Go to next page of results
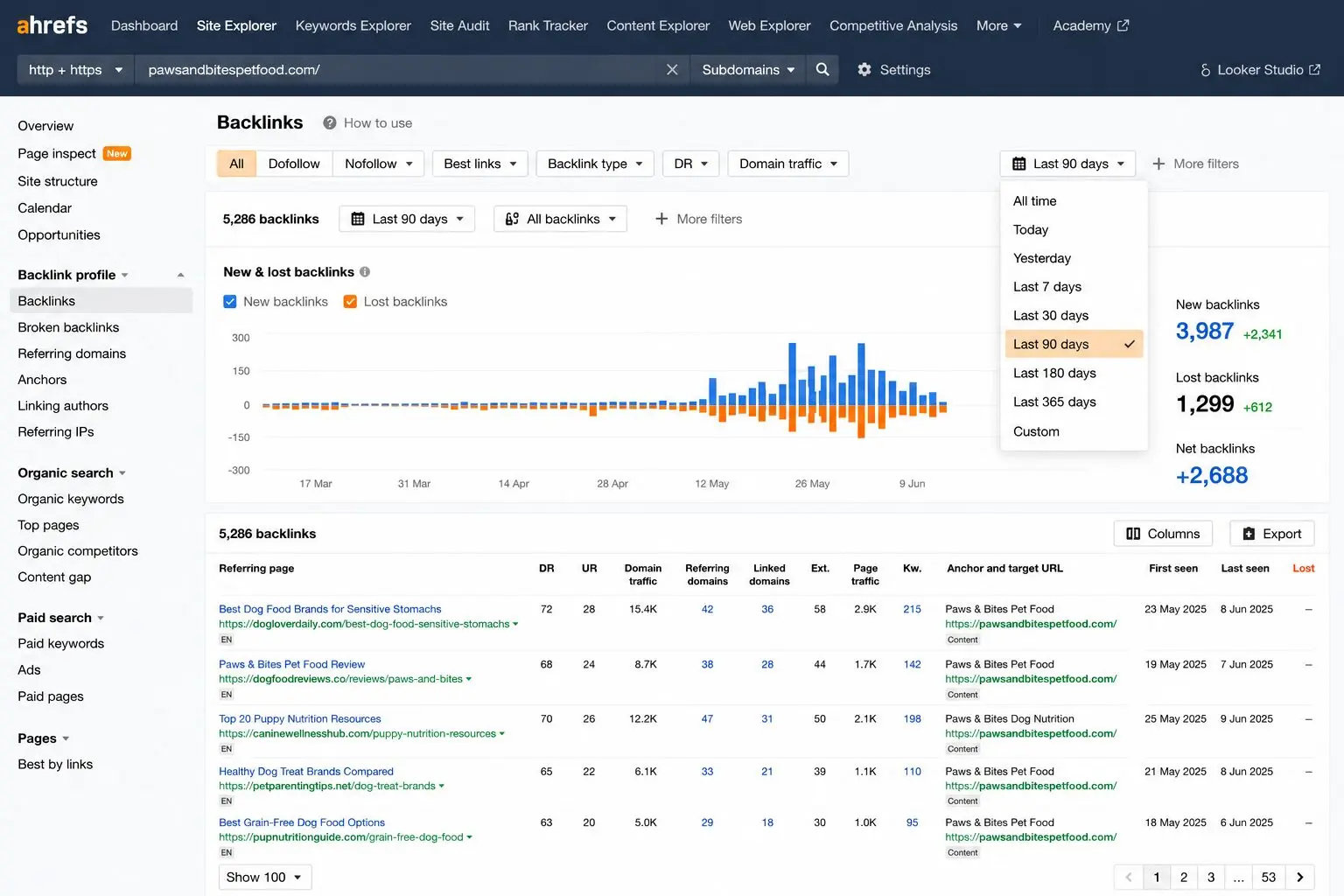The height and width of the screenshot is (896, 1344). pos(1300,878)
